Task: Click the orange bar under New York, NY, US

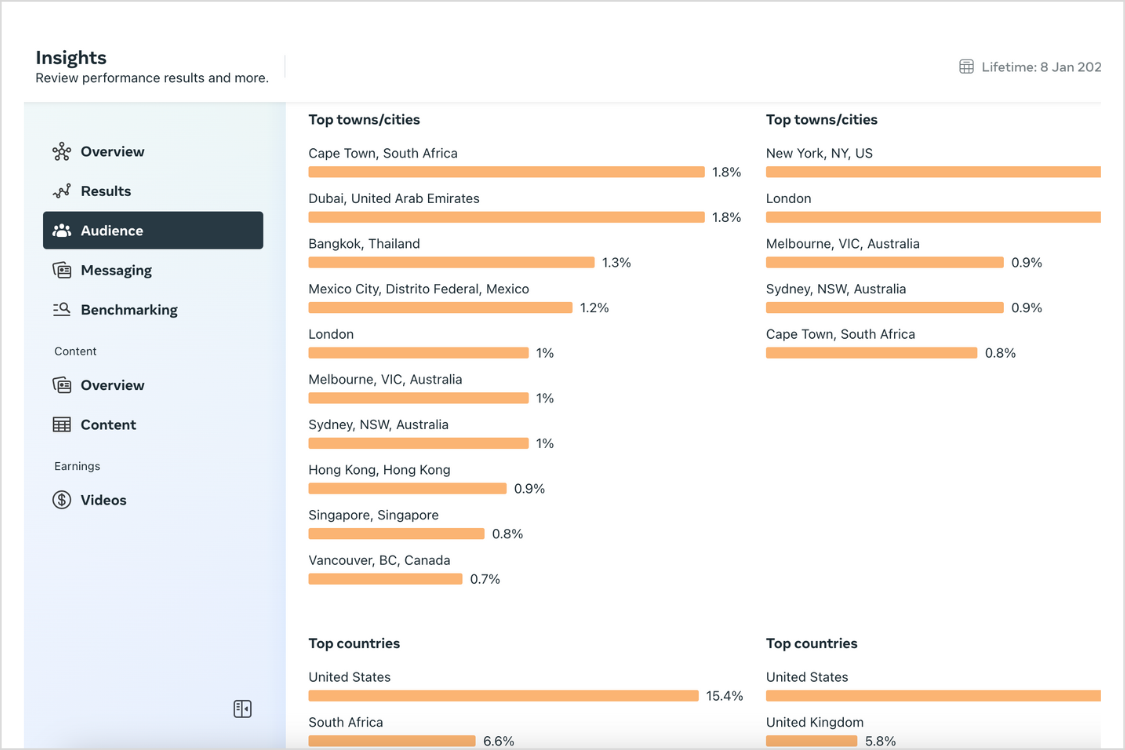Action: click(933, 172)
